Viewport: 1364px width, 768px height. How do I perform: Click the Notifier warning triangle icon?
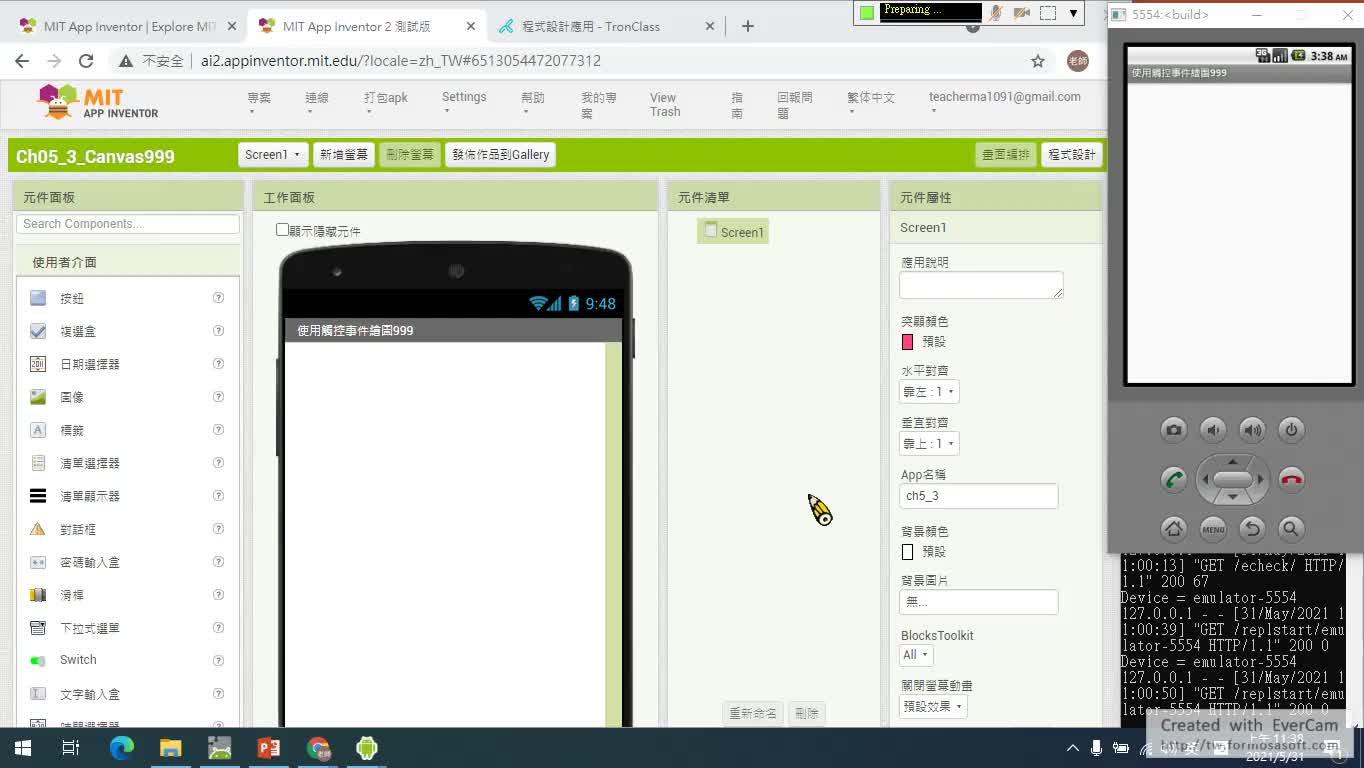click(38, 529)
